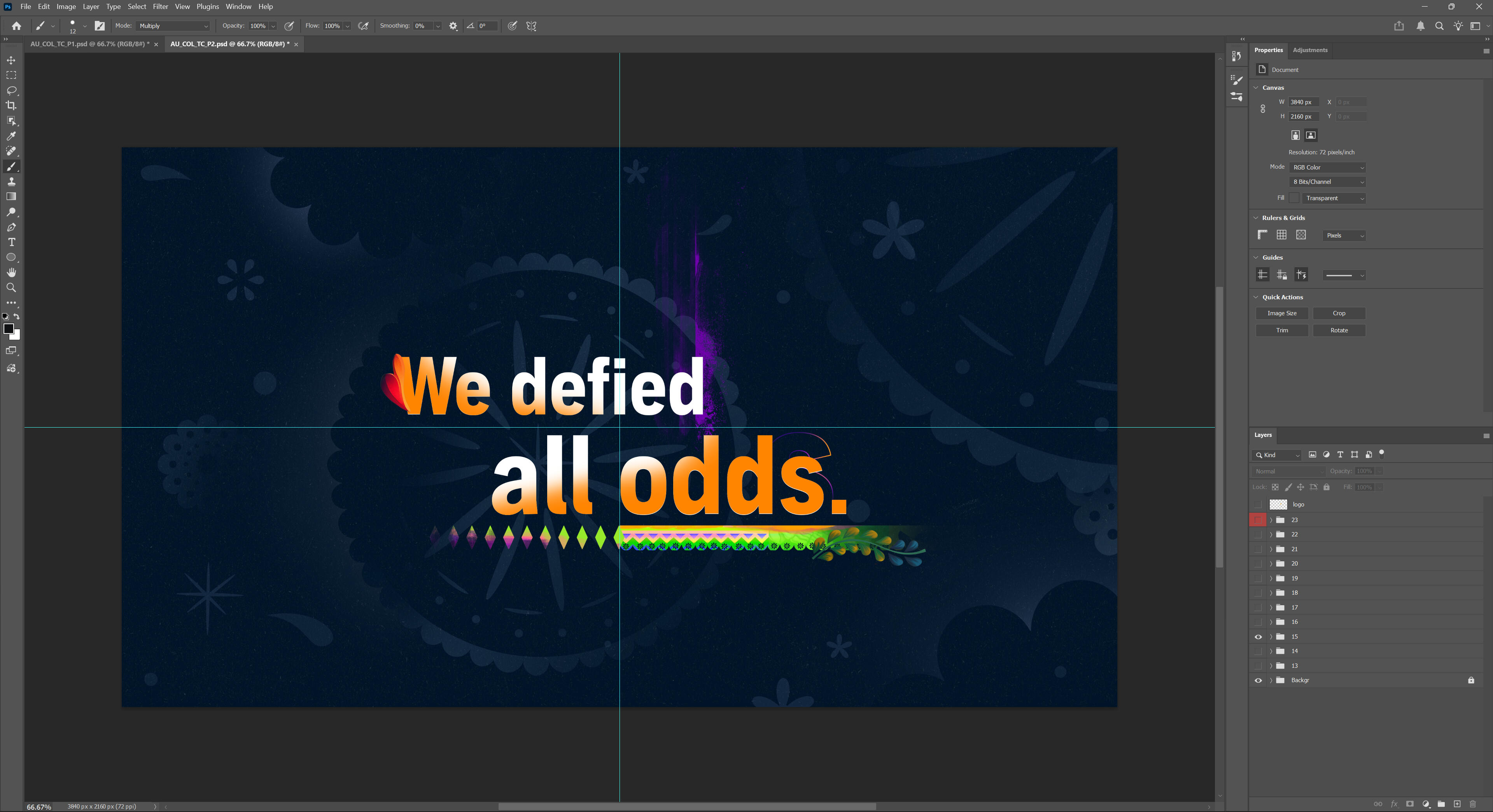Open brush smoothing options gear

click(x=453, y=26)
